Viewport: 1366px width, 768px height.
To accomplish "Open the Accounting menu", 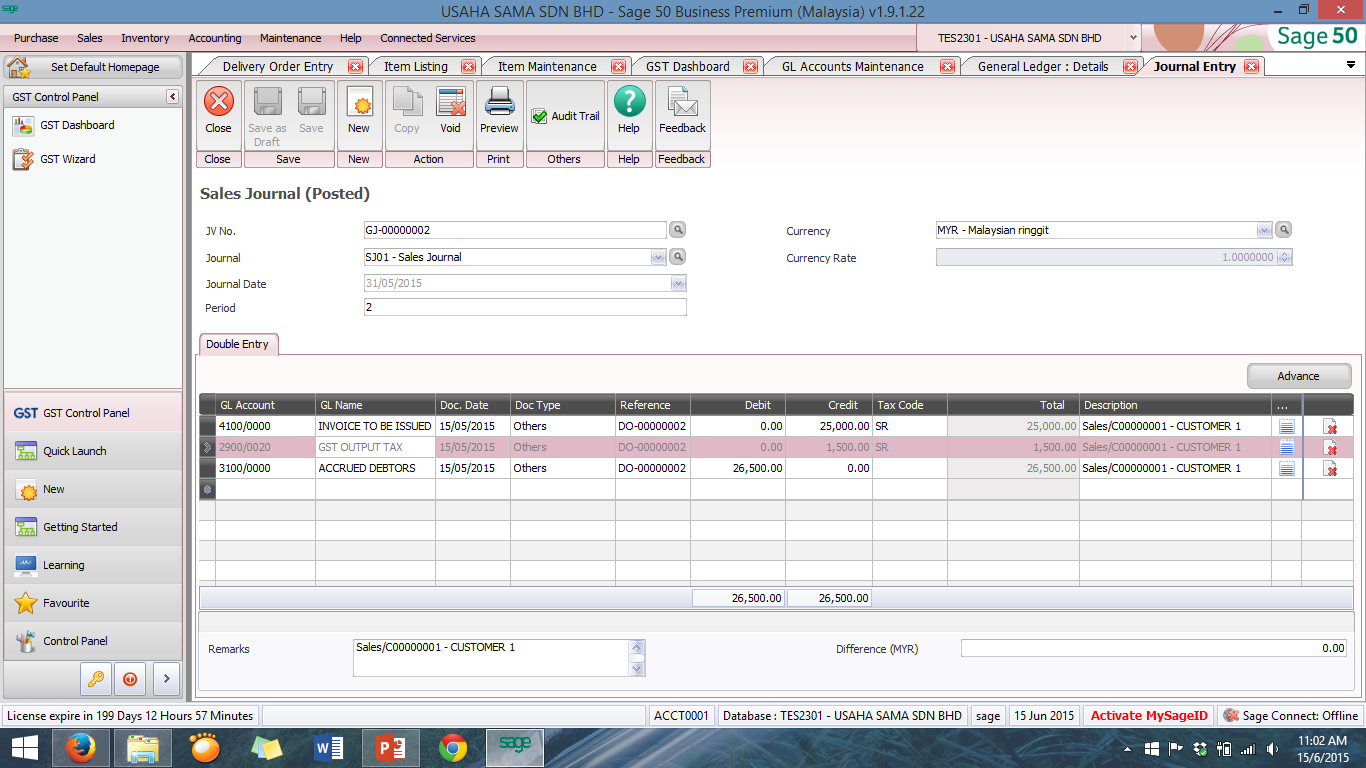I will click(x=215, y=38).
